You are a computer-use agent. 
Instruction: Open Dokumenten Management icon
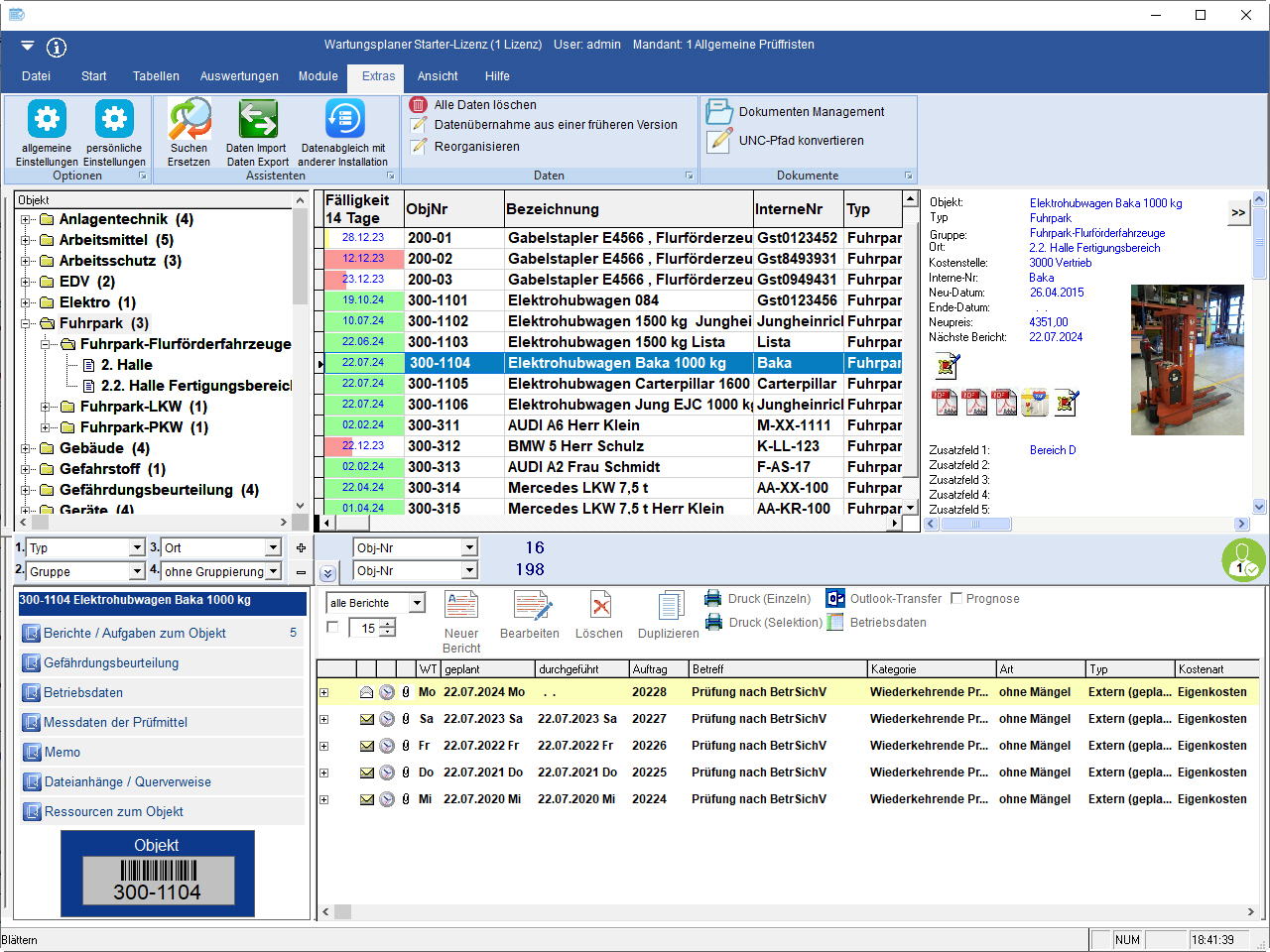click(719, 112)
